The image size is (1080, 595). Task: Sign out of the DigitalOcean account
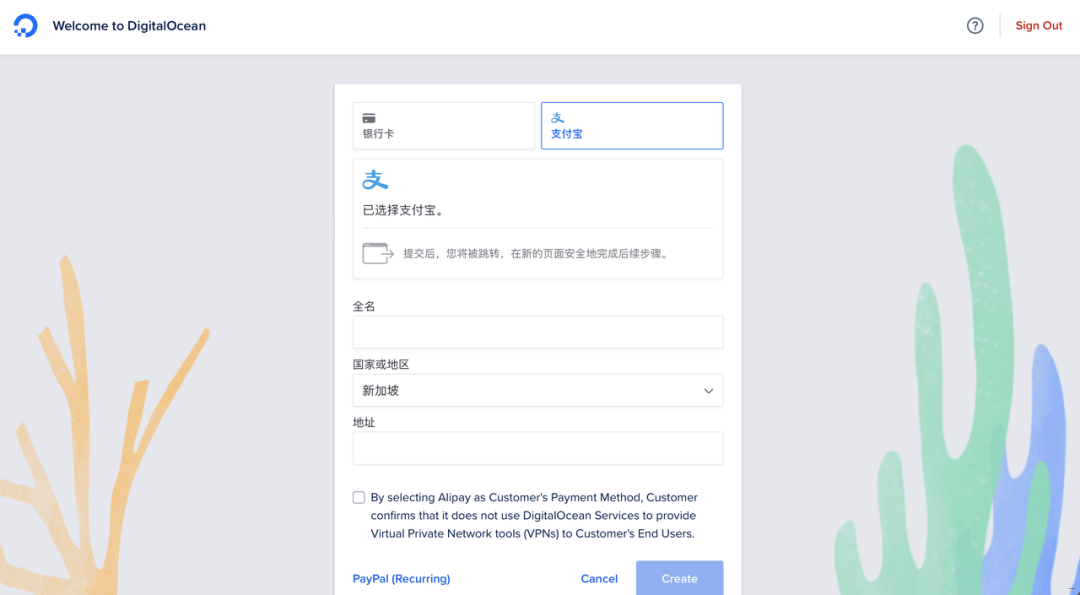click(1039, 26)
